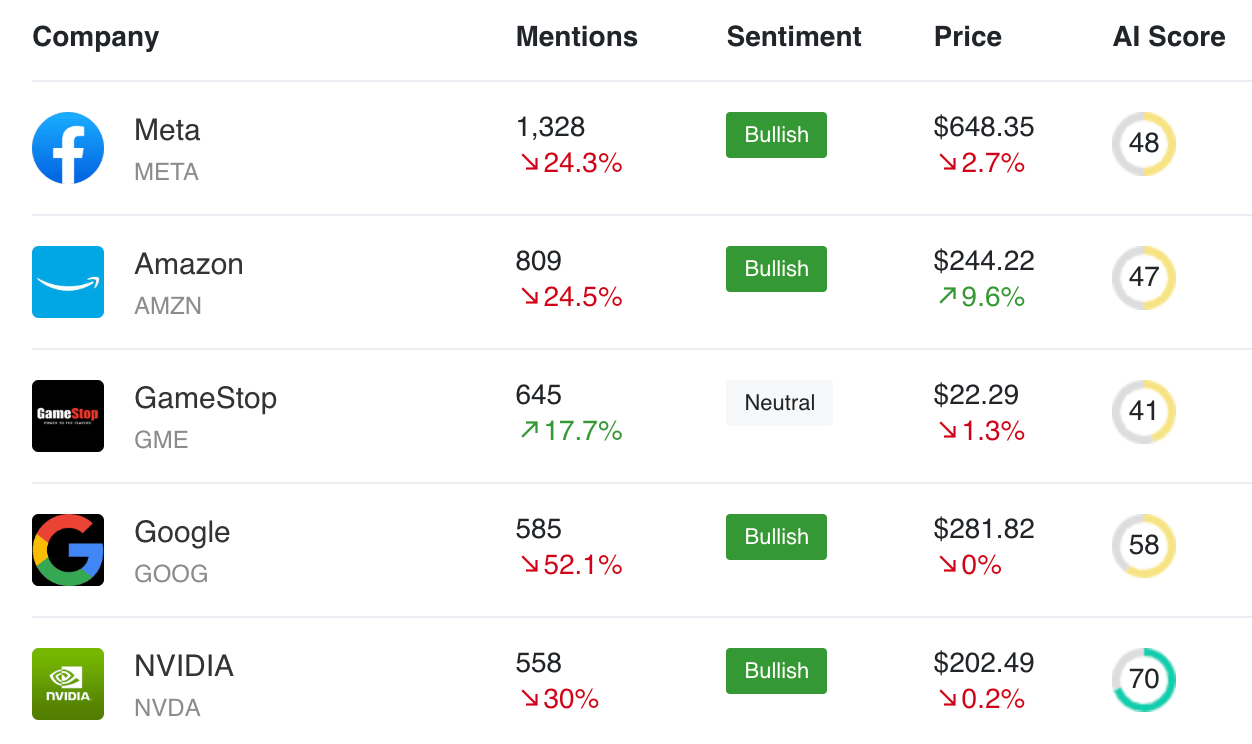Click the NVIDIA green logo icon
The width and height of the screenshot is (1252, 744).
click(x=68, y=684)
